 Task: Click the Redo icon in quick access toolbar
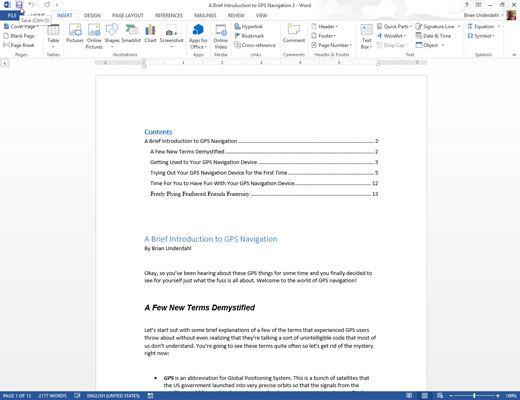point(47,5)
